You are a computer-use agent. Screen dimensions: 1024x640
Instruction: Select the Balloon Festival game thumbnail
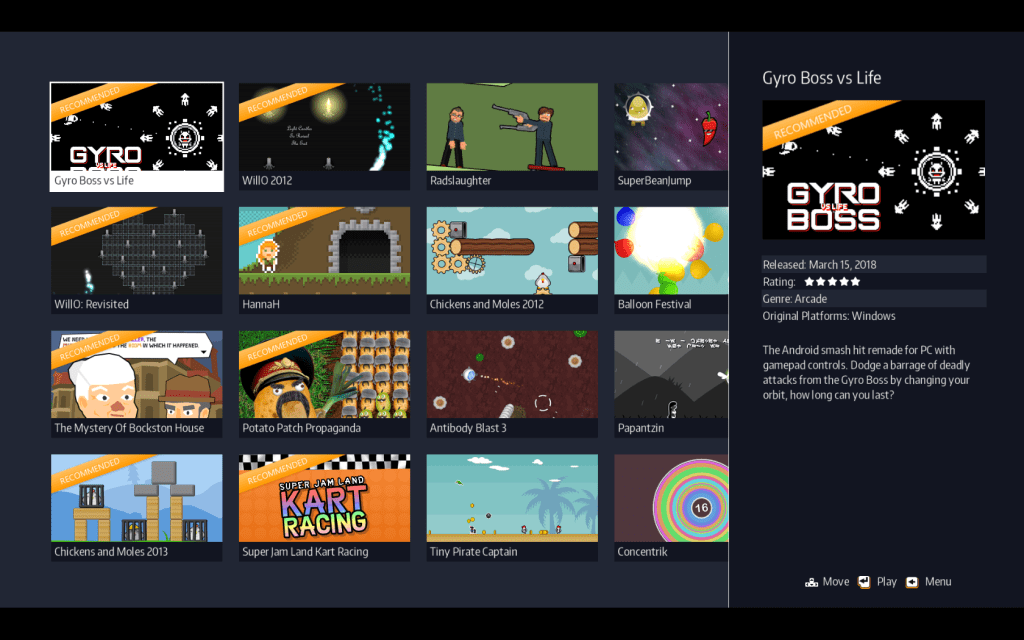pyautogui.click(x=671, y=260)
